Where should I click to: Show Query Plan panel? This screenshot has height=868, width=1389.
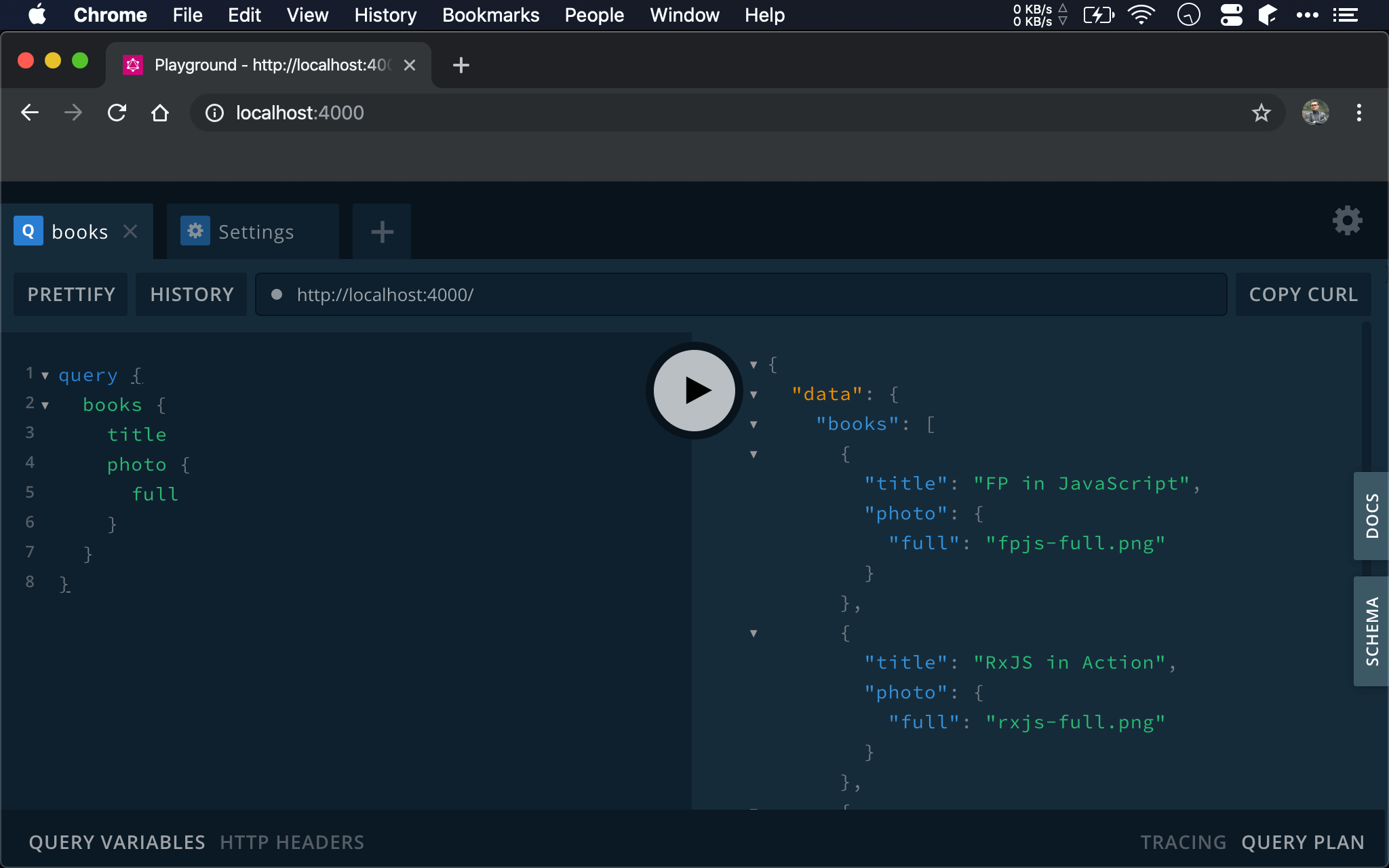(x=1302, y=842)
